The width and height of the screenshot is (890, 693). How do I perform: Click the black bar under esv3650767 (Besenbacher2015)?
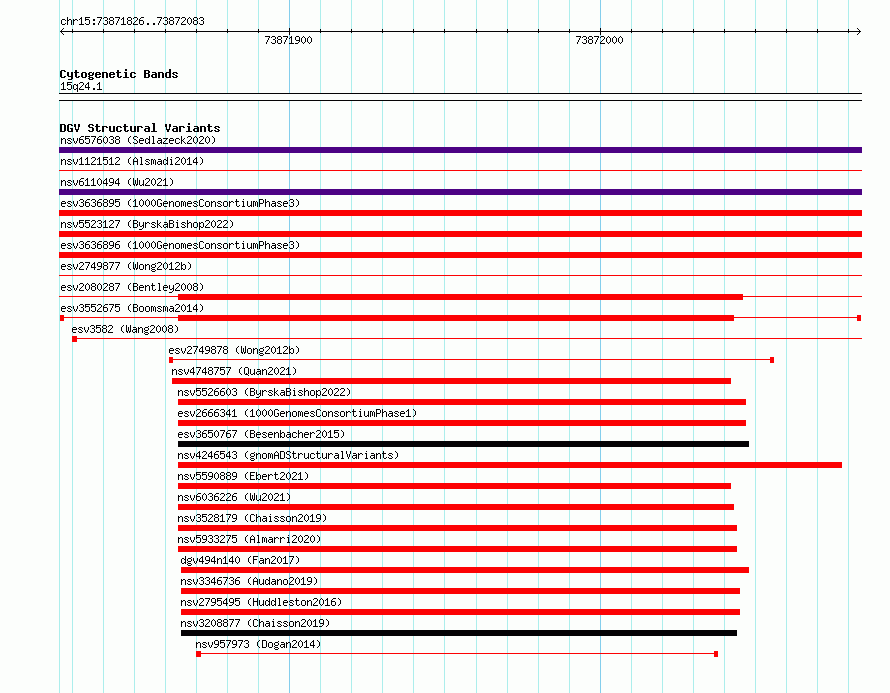coord(463,444)
